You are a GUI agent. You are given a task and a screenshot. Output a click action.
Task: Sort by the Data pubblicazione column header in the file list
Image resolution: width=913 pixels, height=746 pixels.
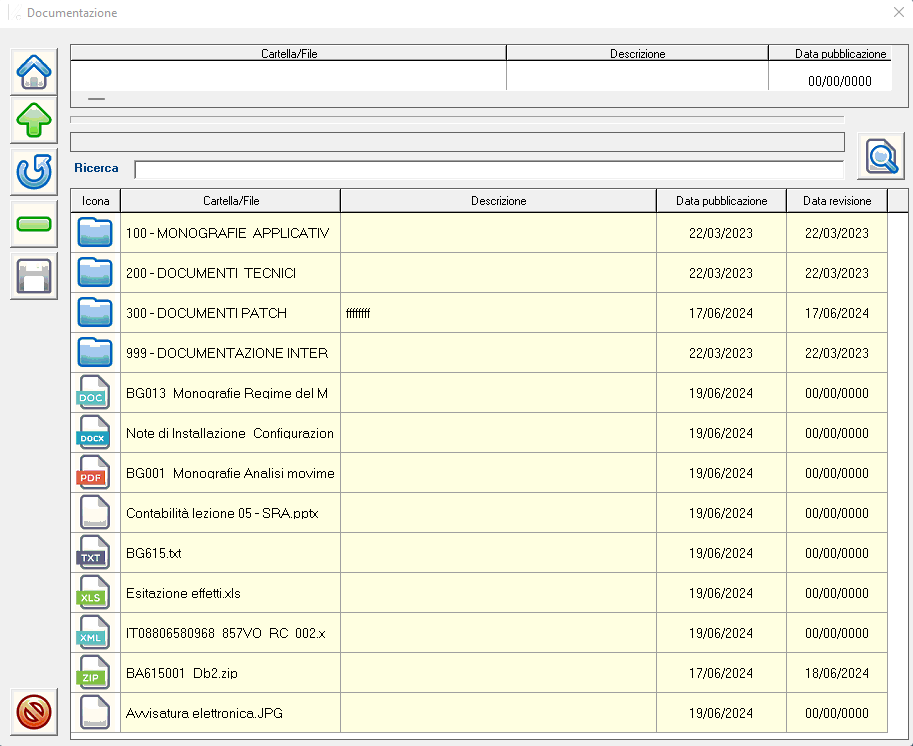coord(721,201)
